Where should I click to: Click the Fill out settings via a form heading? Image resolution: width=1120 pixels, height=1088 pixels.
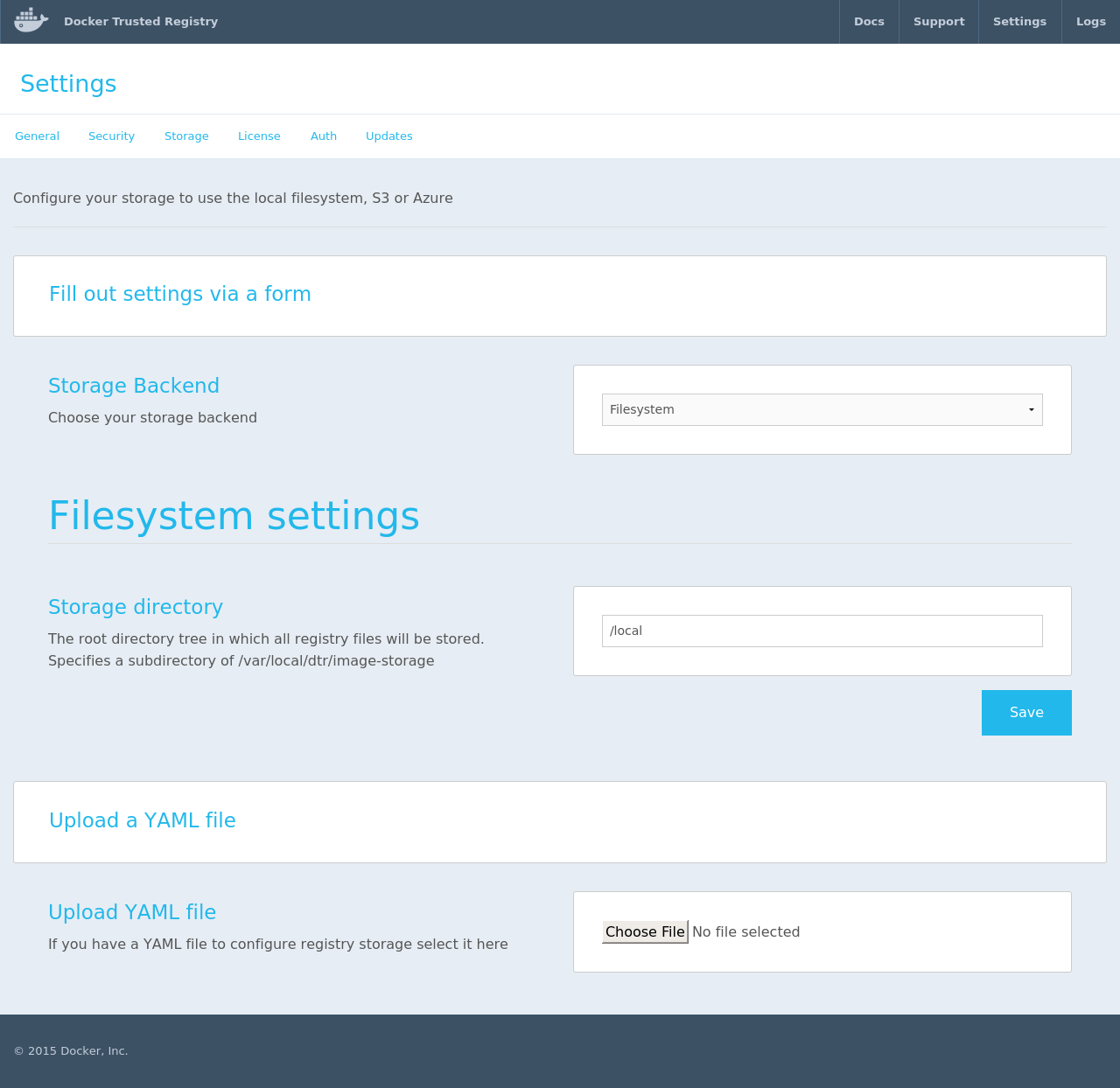(x=180, y=294)
